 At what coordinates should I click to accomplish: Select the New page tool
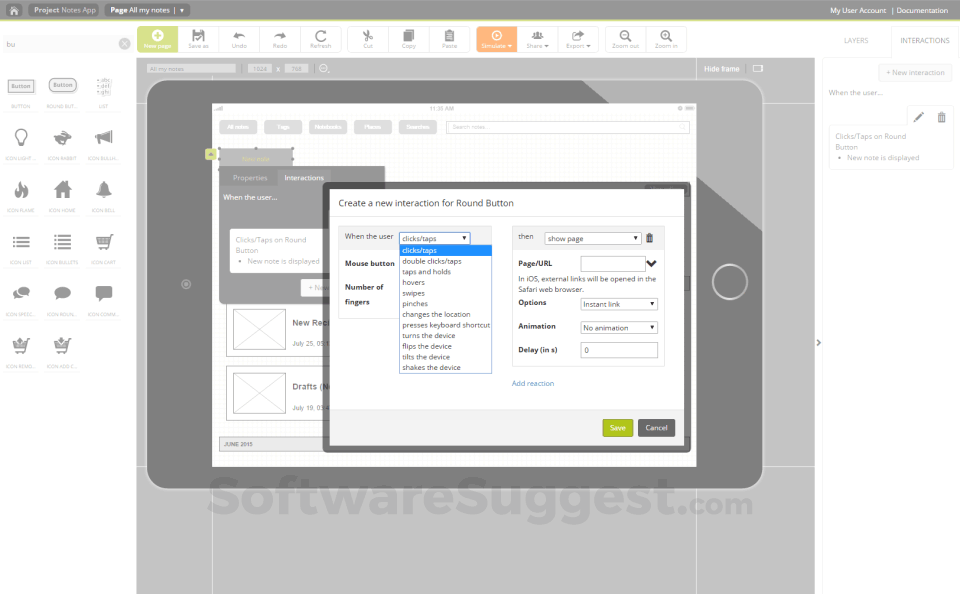pos(157,40)
